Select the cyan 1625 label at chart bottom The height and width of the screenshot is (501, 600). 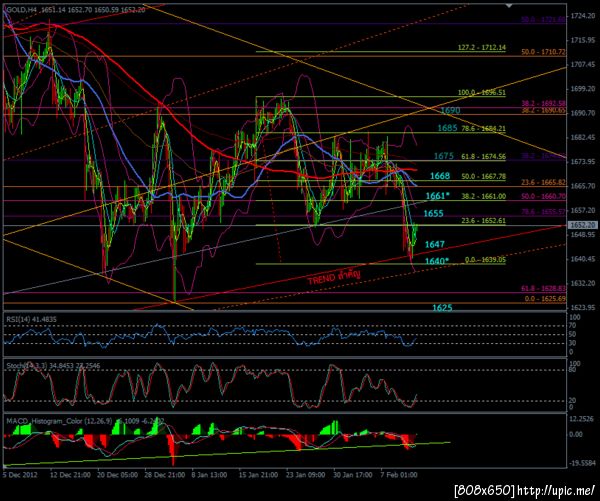point(442,308)
